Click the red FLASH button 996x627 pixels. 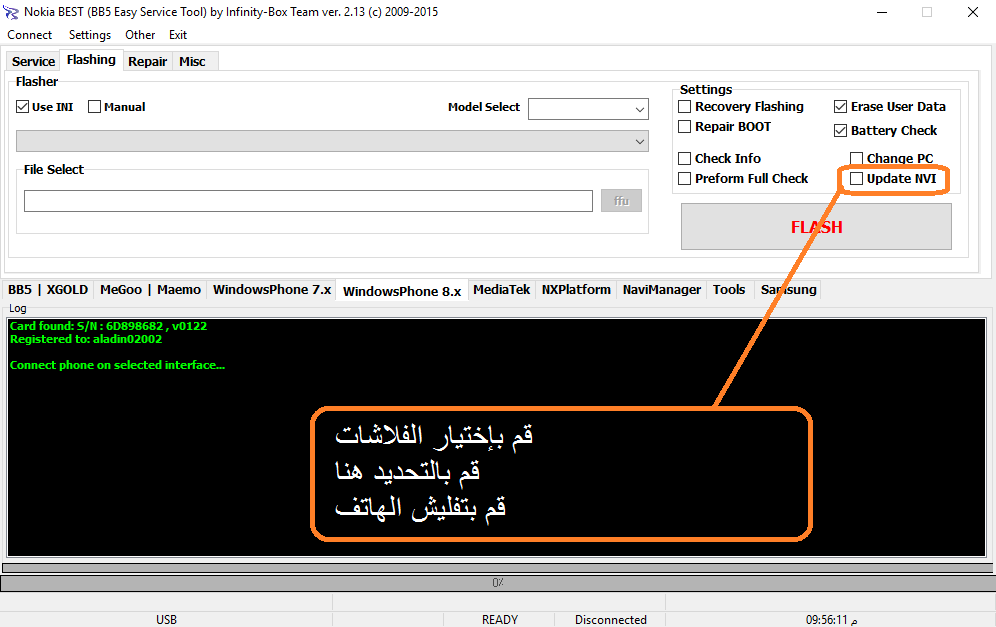click(x=816, y=227)
